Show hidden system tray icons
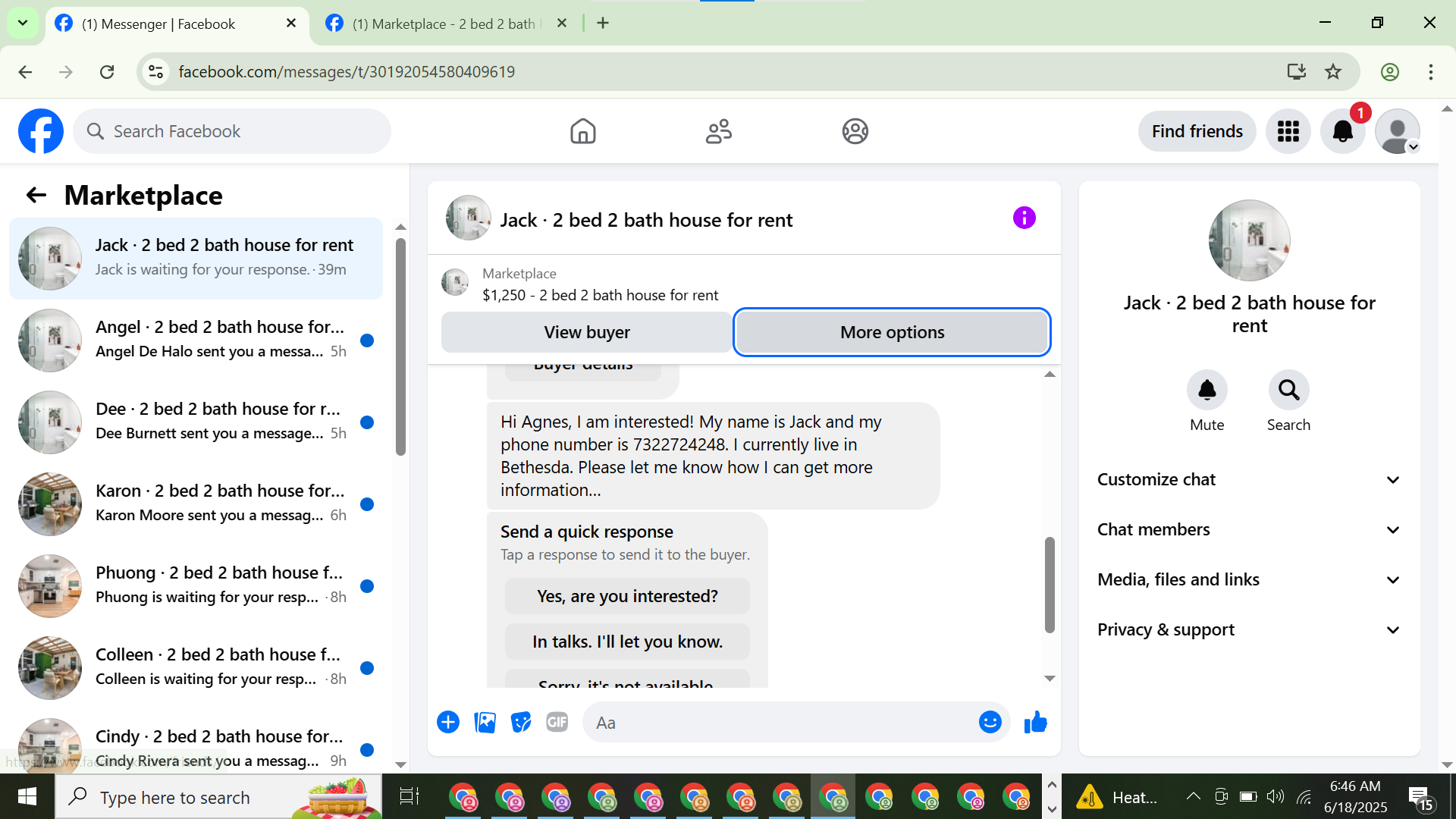Image resolution: width=1456 pixels, height=819 pixels. click(1193, 796)
